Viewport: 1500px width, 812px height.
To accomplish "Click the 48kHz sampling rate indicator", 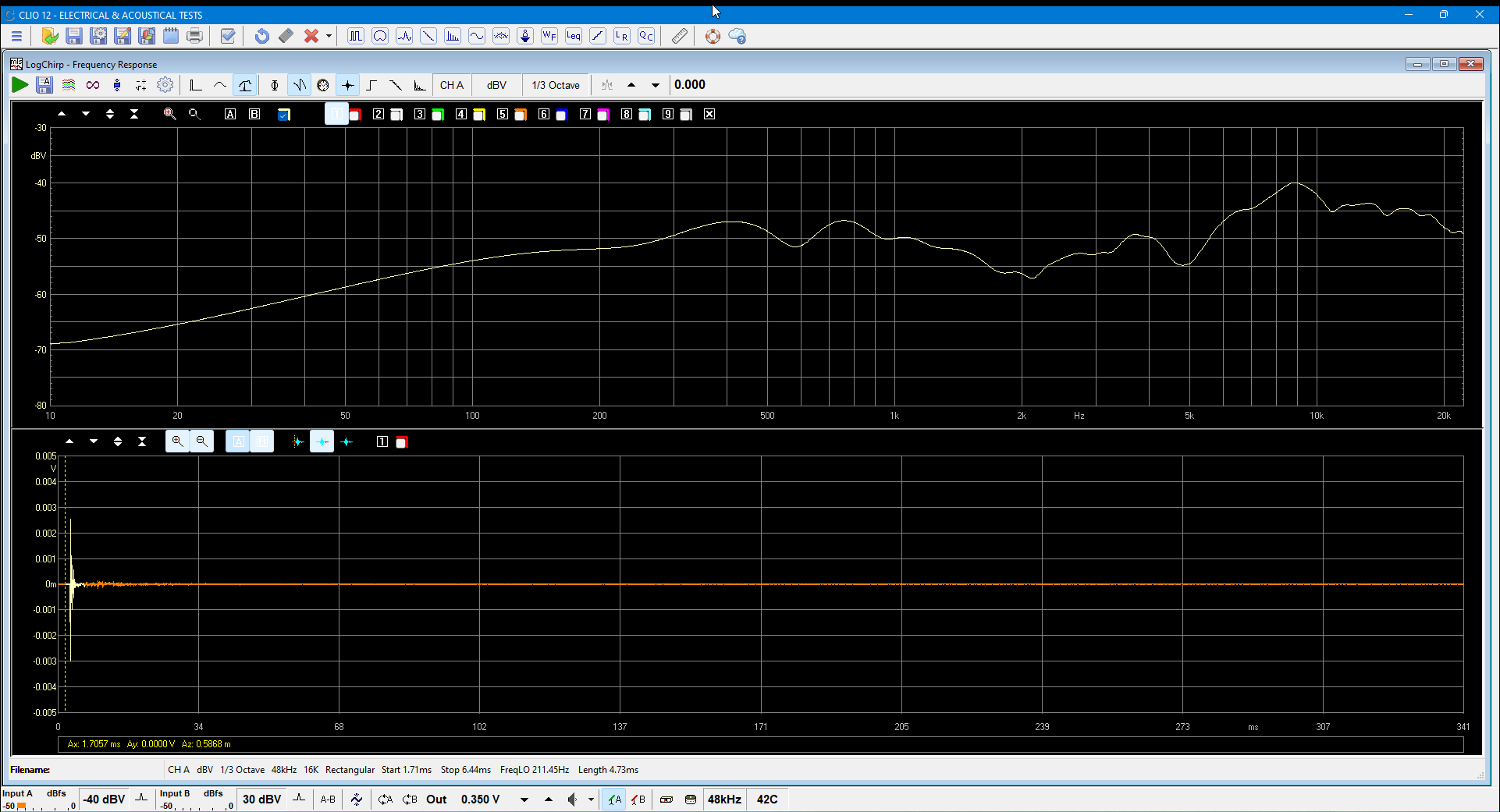I will click(x=724, y=800).
